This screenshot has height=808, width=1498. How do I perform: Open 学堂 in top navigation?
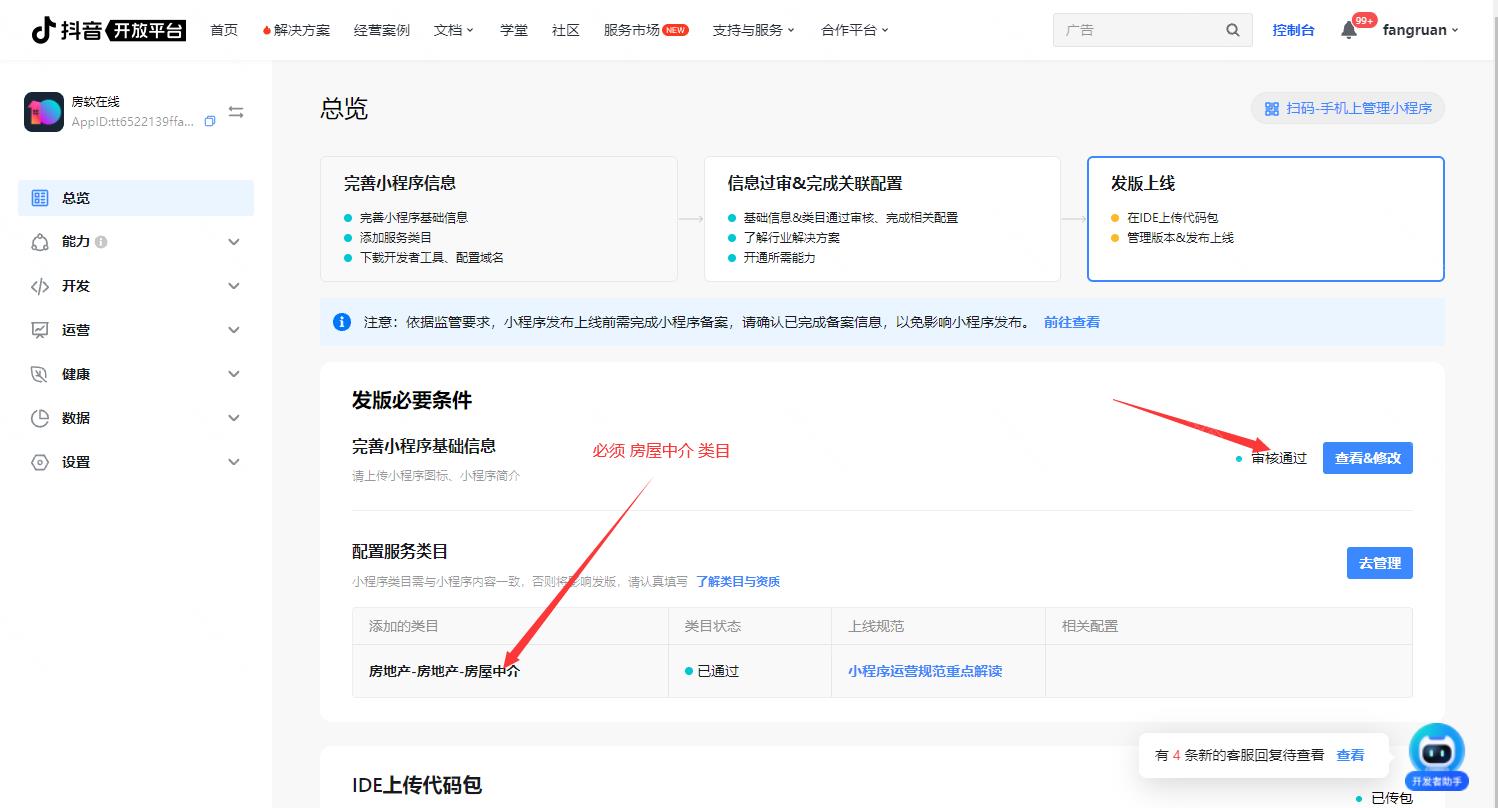point(514,30)
